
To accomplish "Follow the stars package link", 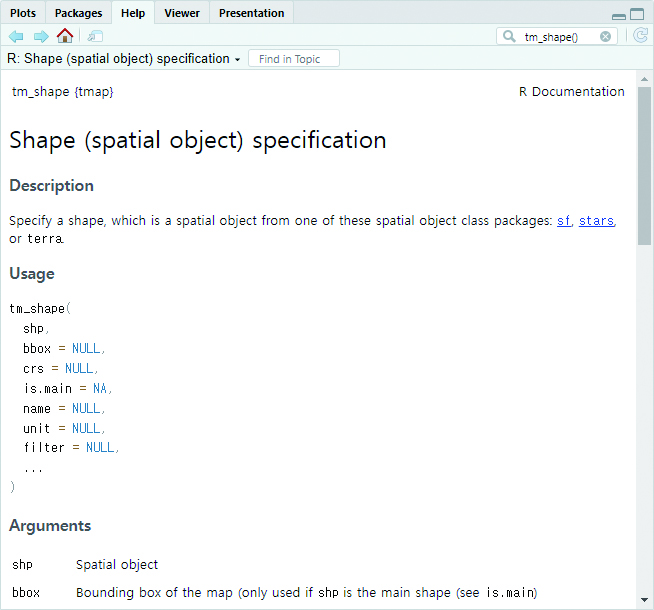I will point(596,221).
